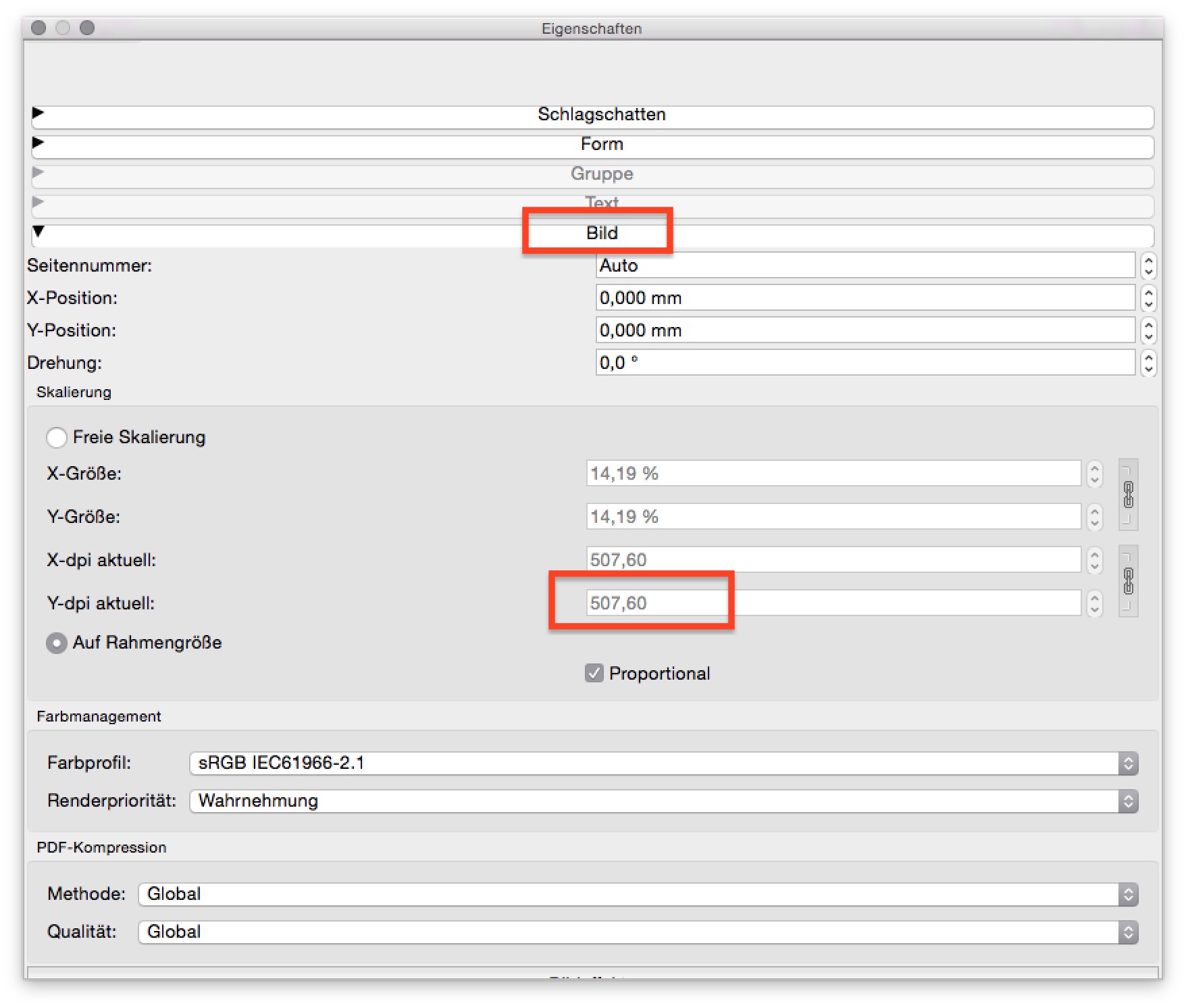
Task: Click the X-Position input field
Action: click(865, 298)
